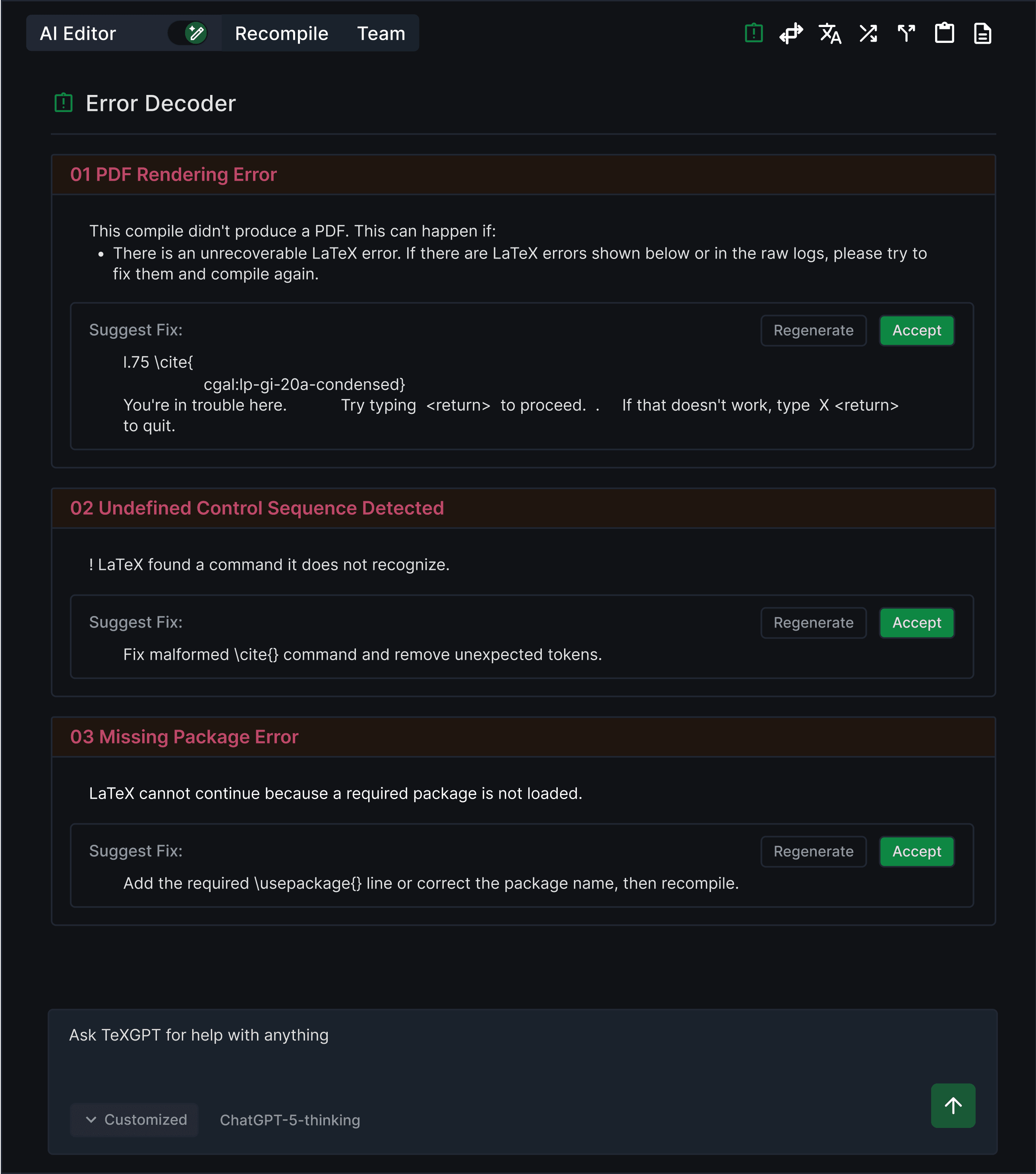Click the clipboard icon in the toolbar
Viewport: 1036px width, 1174px height.
(x=944, y=33)
